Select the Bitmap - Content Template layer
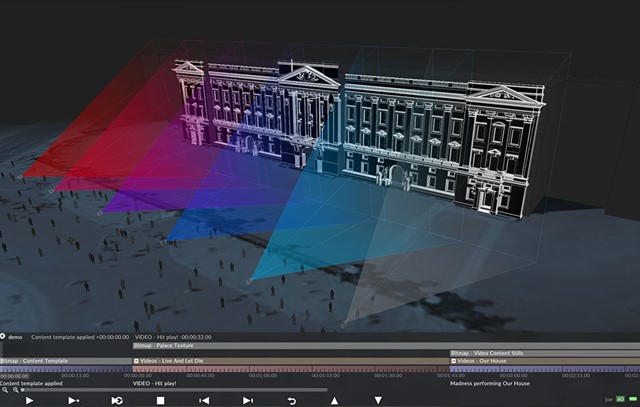 pyautogui.click(x=66, y=361)
